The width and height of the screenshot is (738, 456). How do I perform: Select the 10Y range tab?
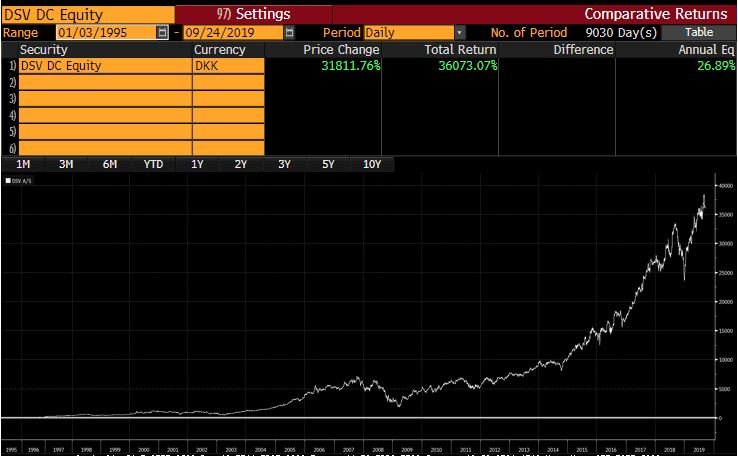(372, 164)
